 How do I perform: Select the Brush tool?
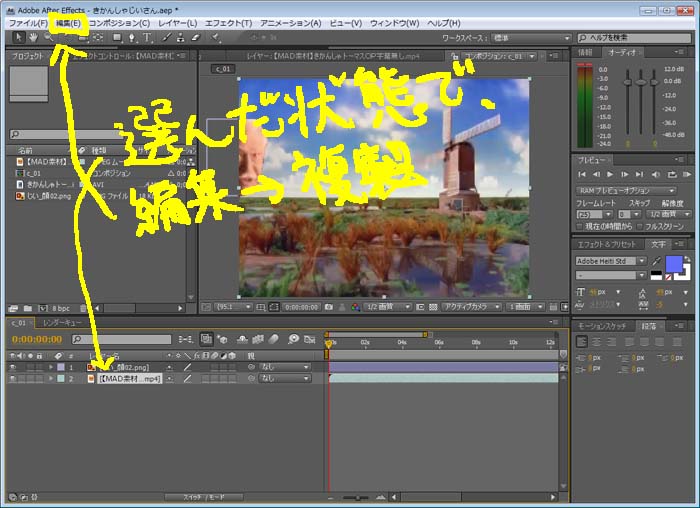(166, 37)
